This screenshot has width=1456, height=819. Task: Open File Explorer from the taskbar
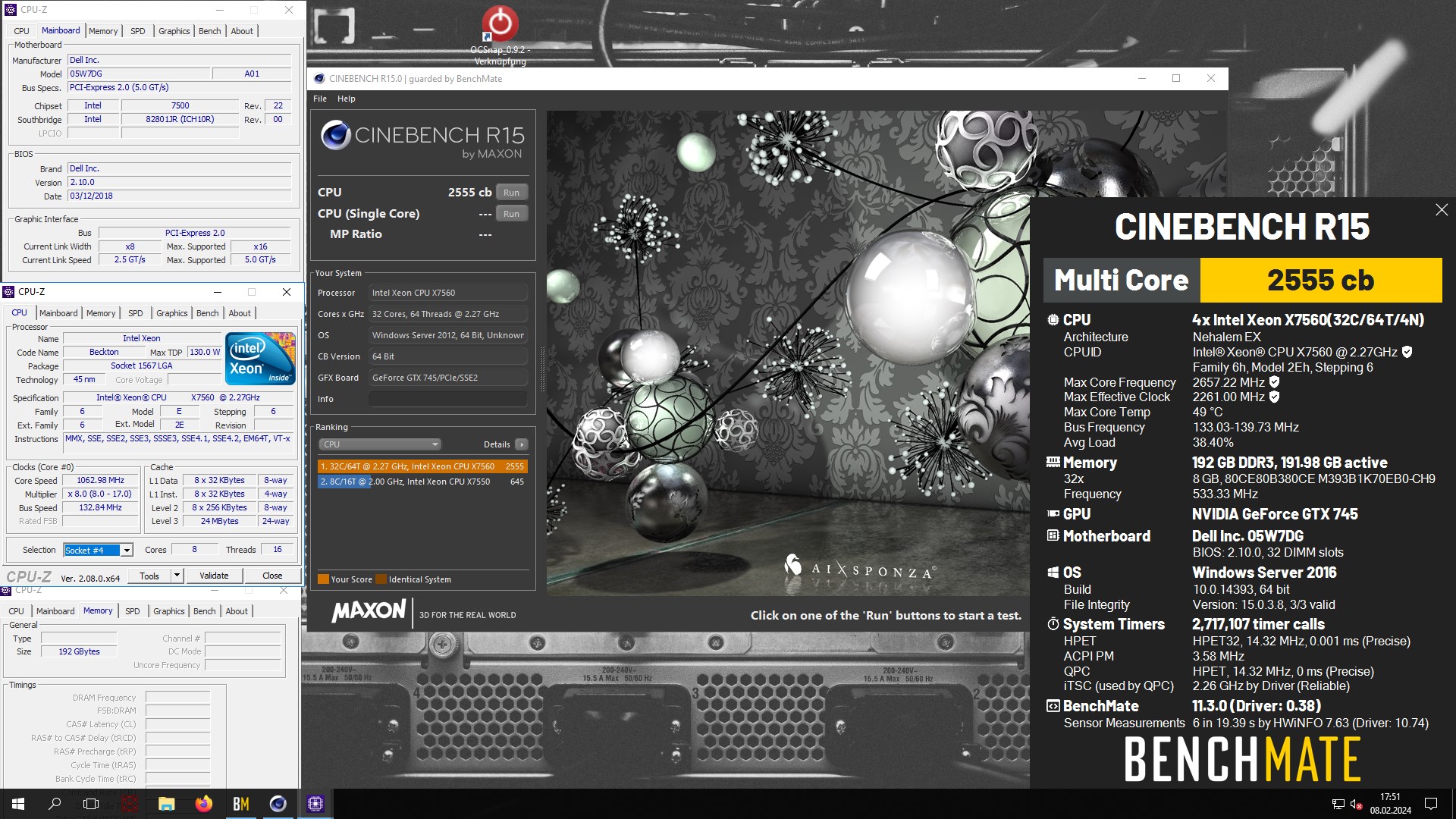166,804
